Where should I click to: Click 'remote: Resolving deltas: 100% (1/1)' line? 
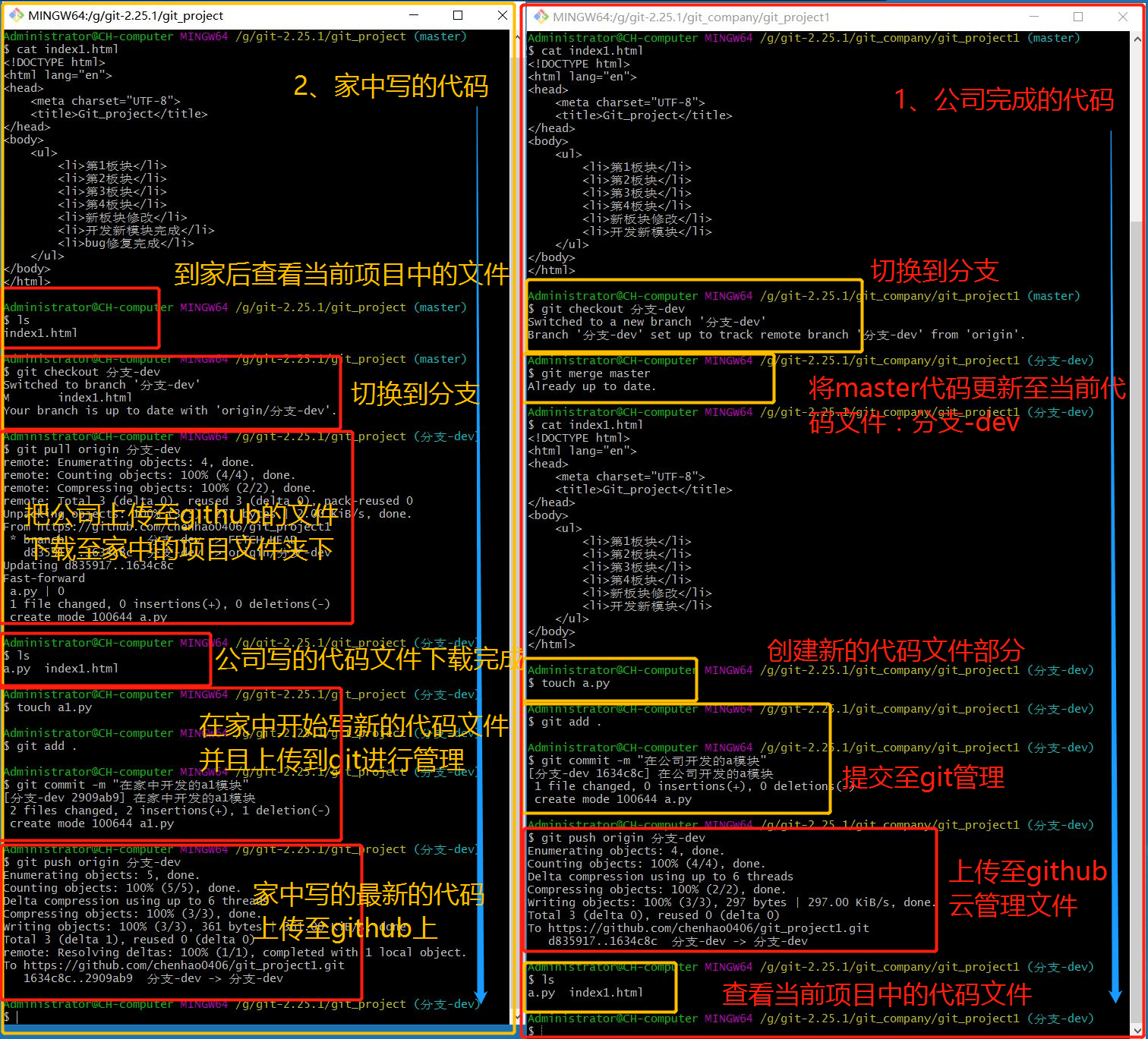point(235,952)
